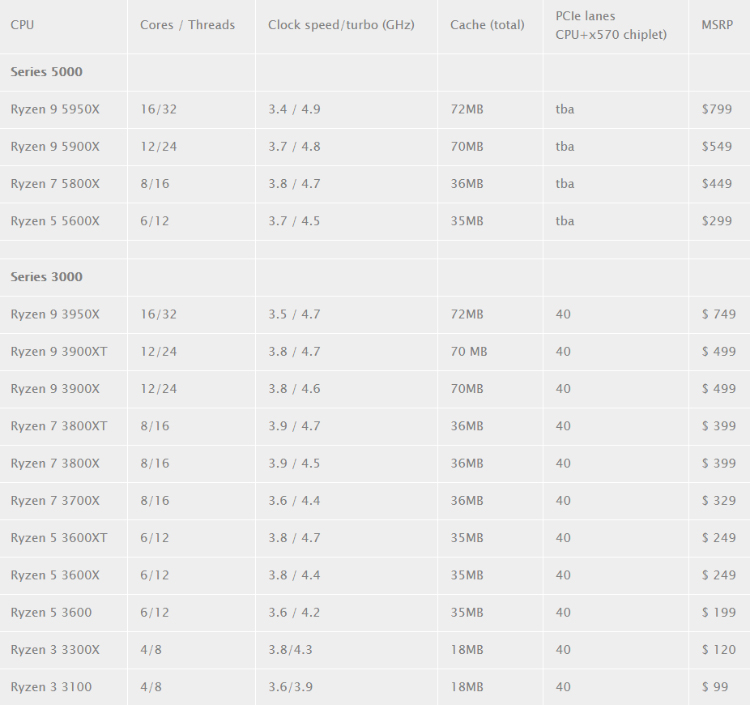Select the Ryzen 7 3800XT cell
The image size is (750, 705).
(x=59, y=426)
